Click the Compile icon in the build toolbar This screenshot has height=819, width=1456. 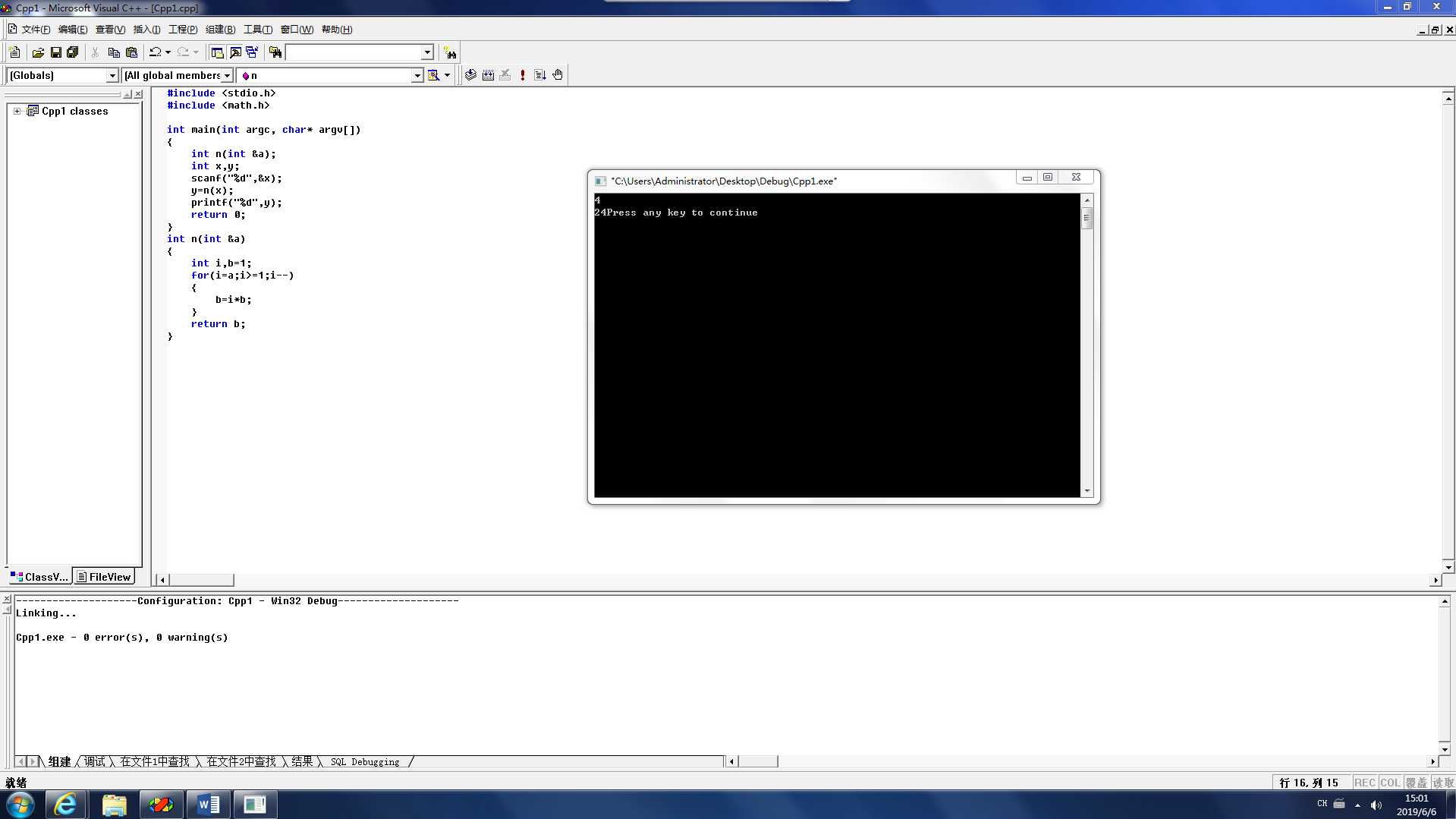[470, 75]
